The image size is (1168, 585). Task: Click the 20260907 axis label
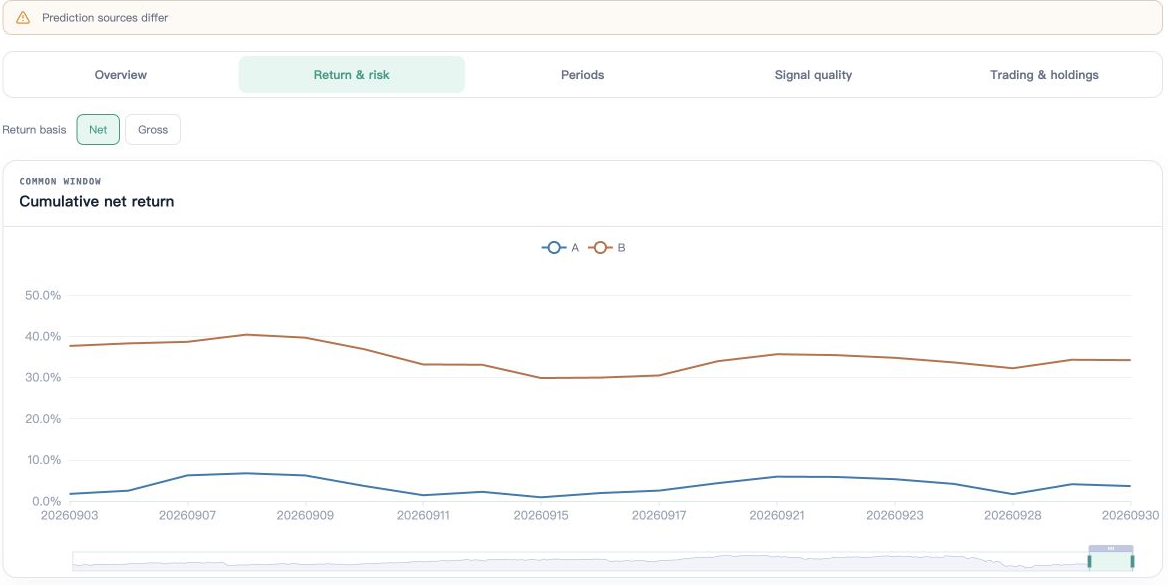tap(187, 515)
